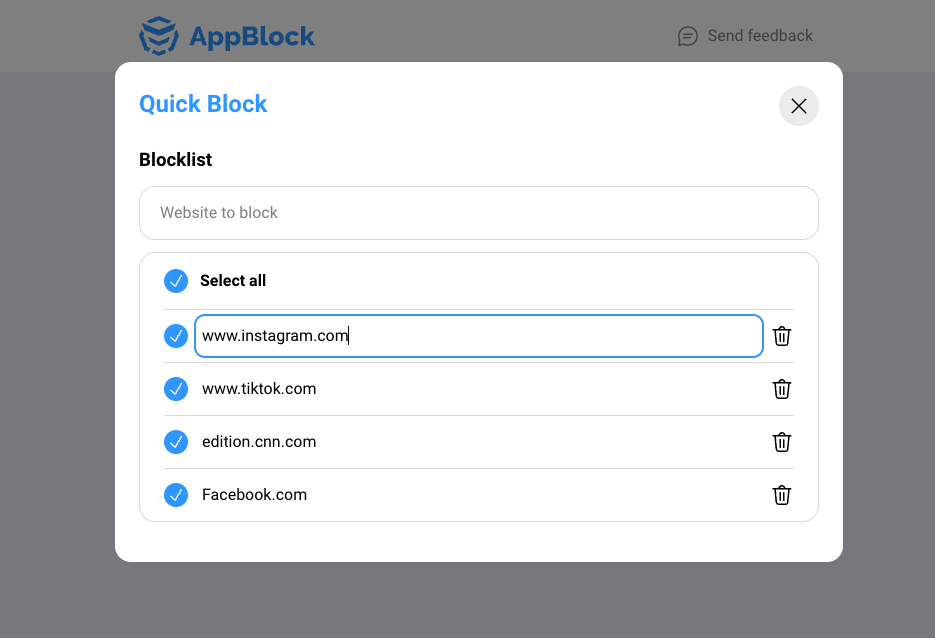Image resolution: width=935 pixels, height=638 pixels.
Task: Delete www.instagram.com with its trash icon
Action: point(782,336)
